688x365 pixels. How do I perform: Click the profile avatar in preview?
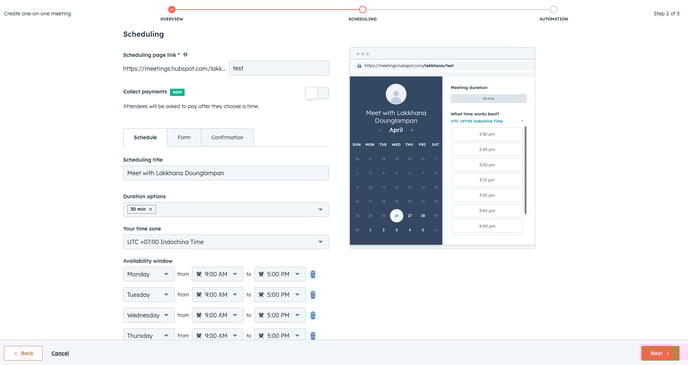click(x=396, y=94)
